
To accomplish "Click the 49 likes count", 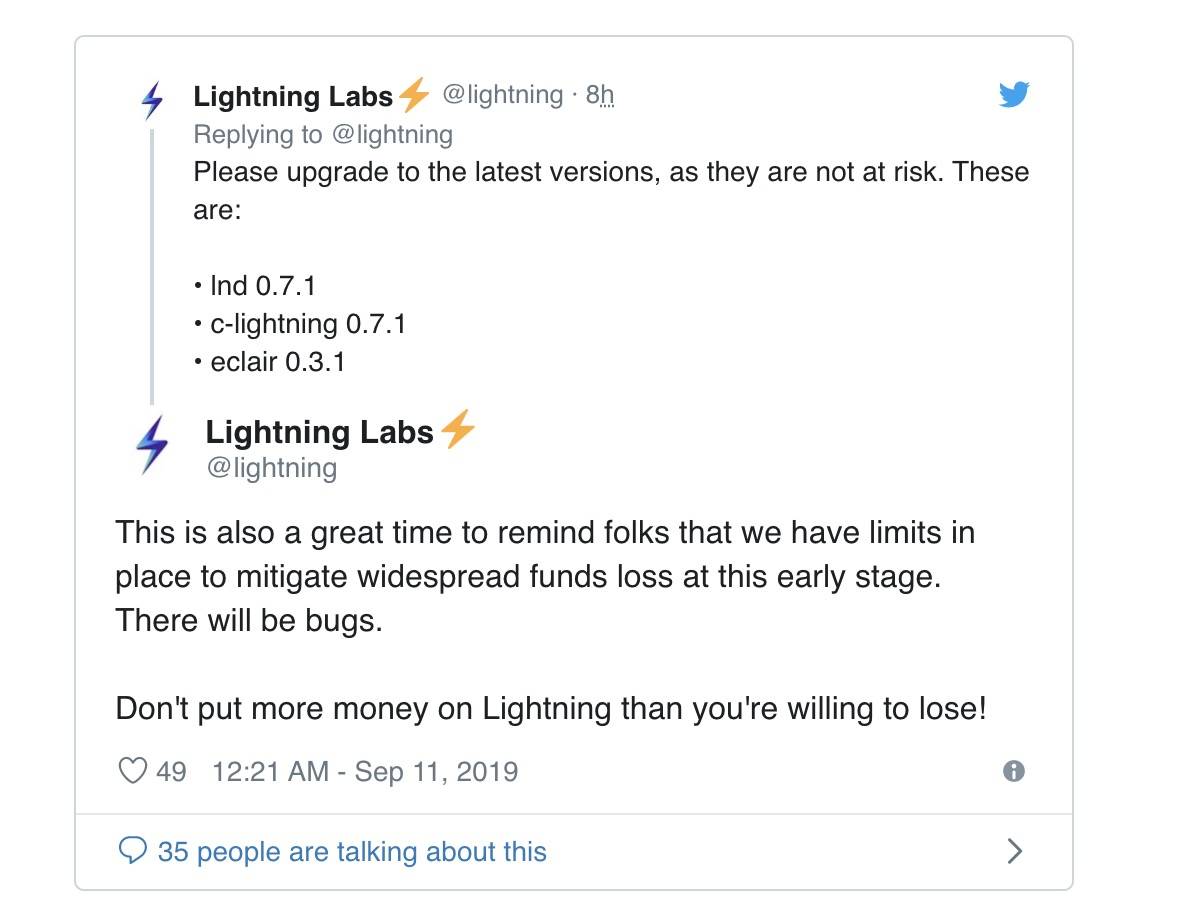I will (x=171, y=771).
